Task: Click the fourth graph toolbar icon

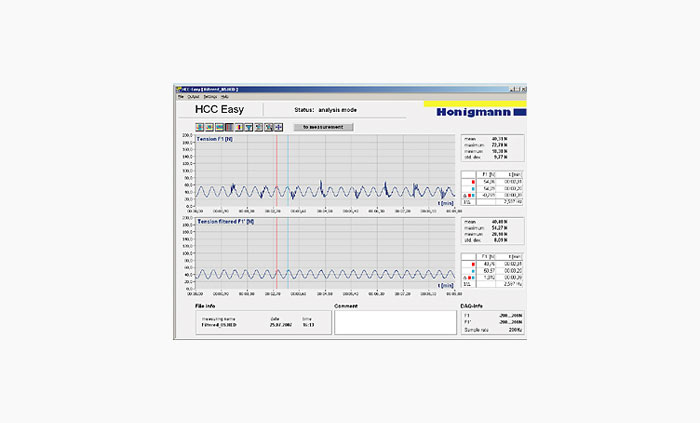Action: point(229,127)
